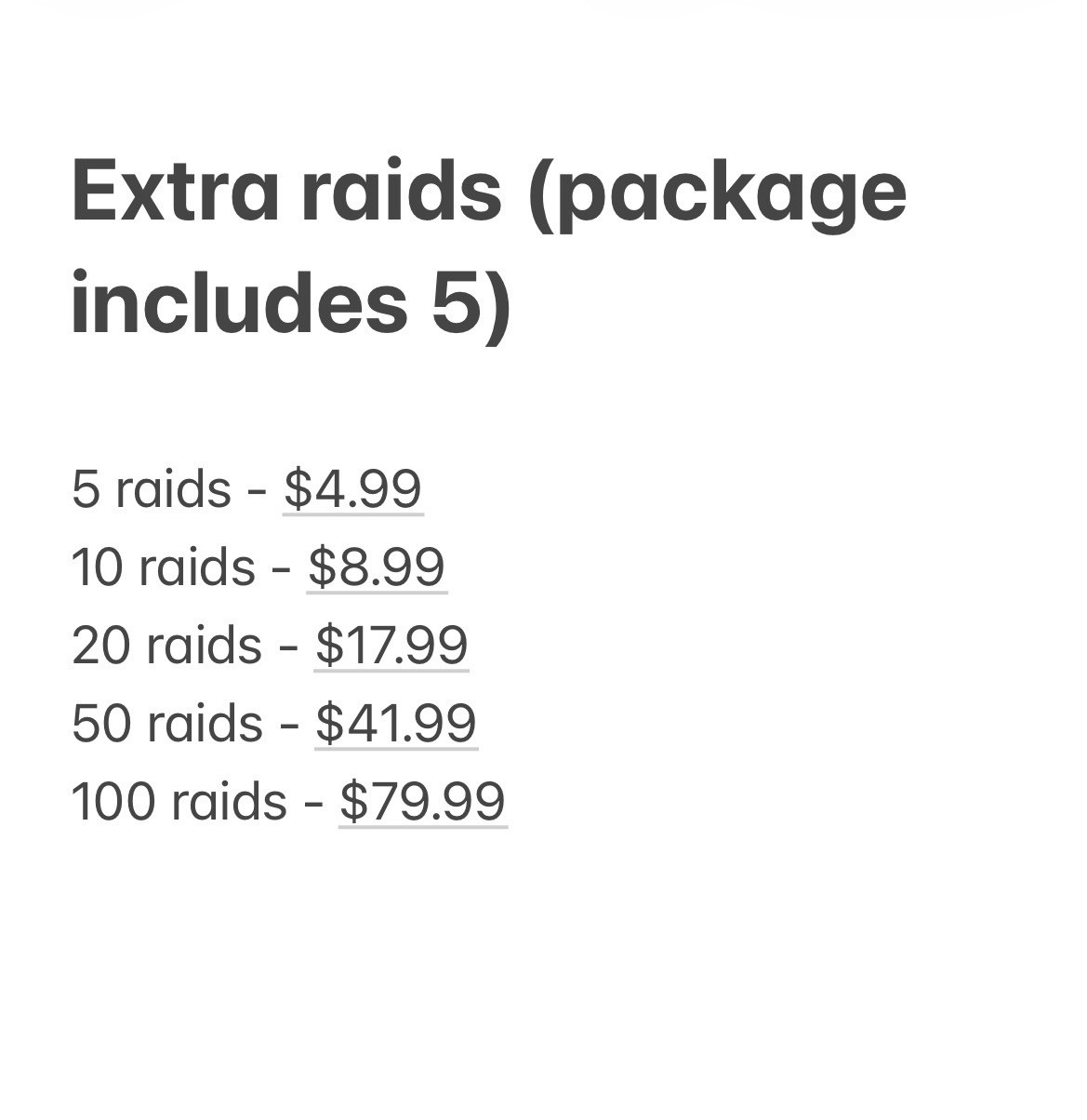Open the $4.99 price link
The width and height of the screenshot is (1087, 1120).
click(353, 489)
